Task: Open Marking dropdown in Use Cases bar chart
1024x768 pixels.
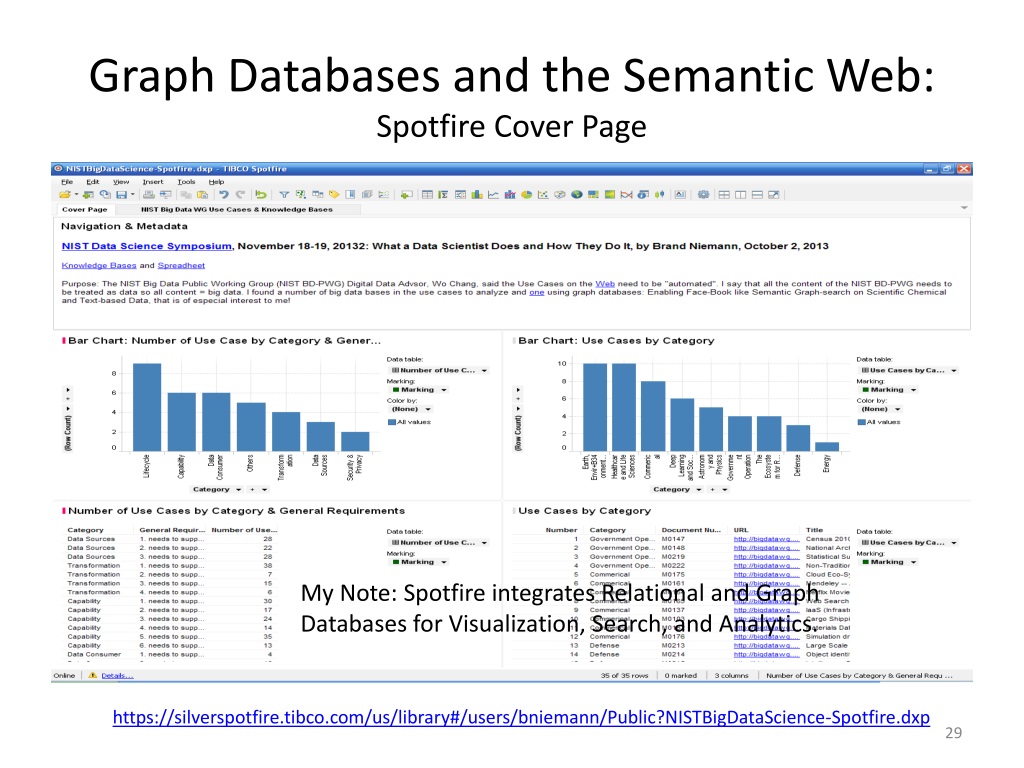Action: tap(889, 390)
